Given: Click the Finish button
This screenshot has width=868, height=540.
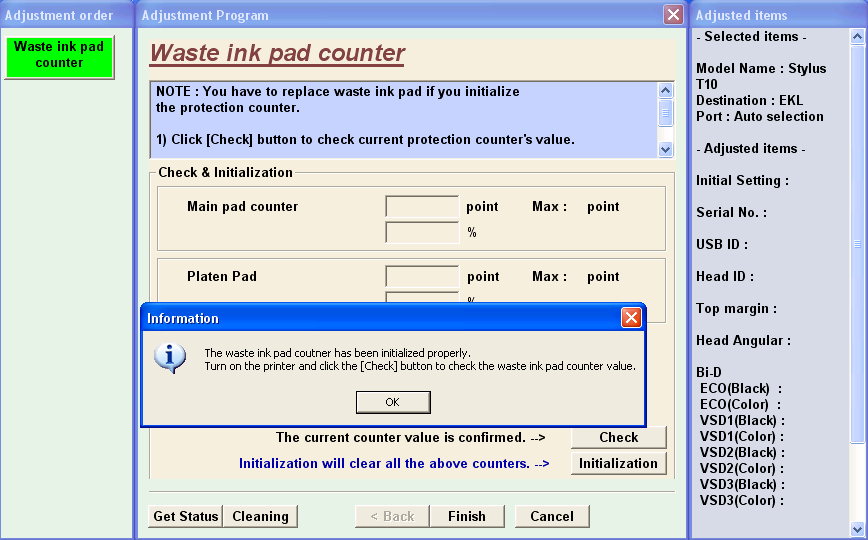Looking at the screenshot, I should tap(466, 516).
